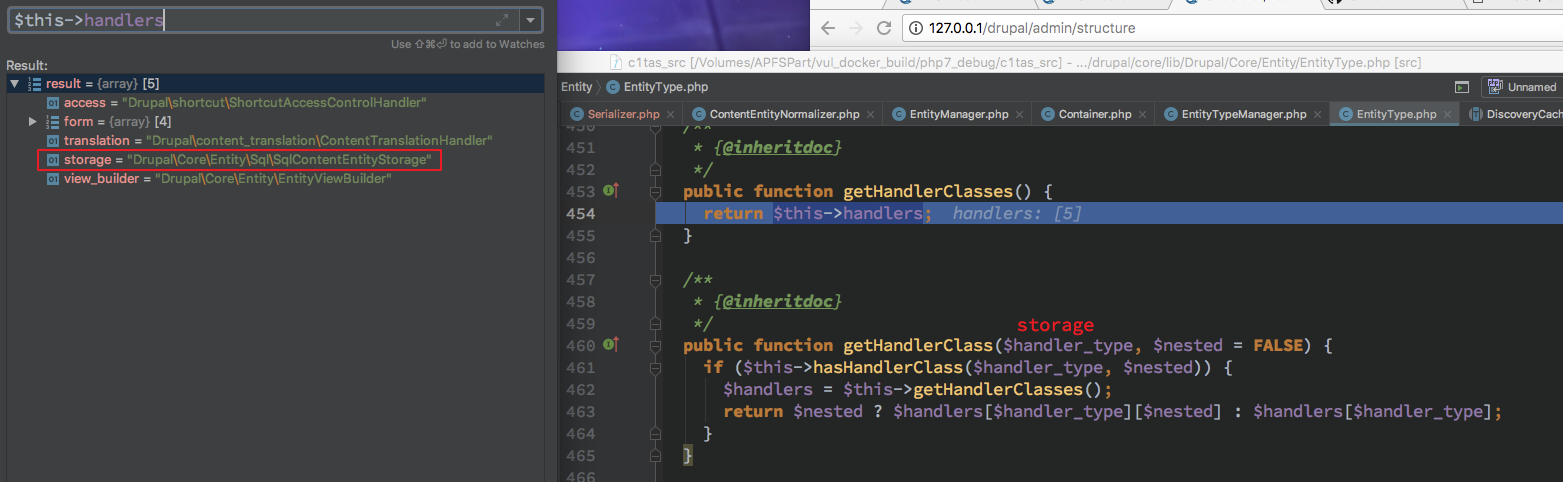The image size is (1563, 482).
Task: Close the Container.php editor tab
Action: [1141, 114]
